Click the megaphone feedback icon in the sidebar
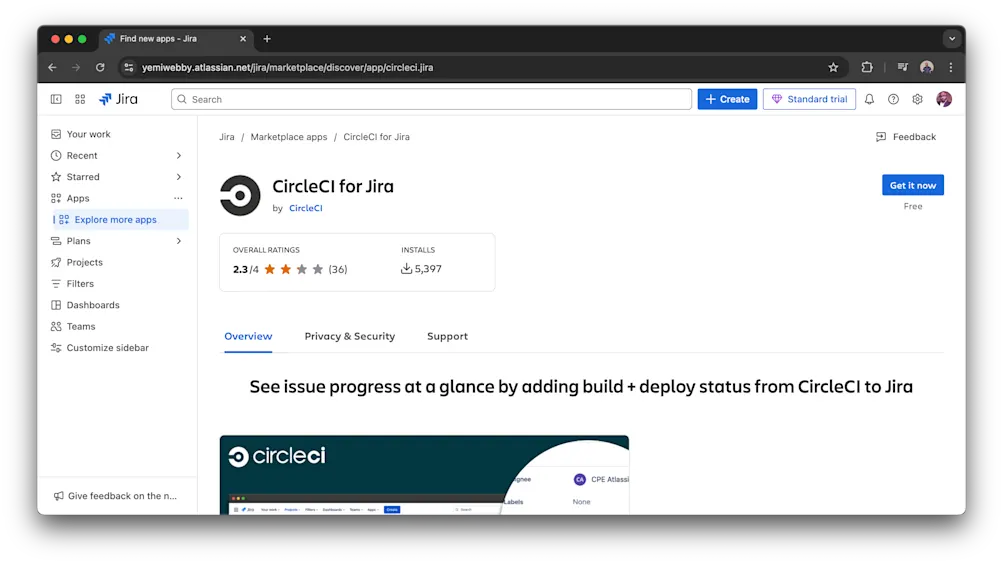 click(58, 496)
